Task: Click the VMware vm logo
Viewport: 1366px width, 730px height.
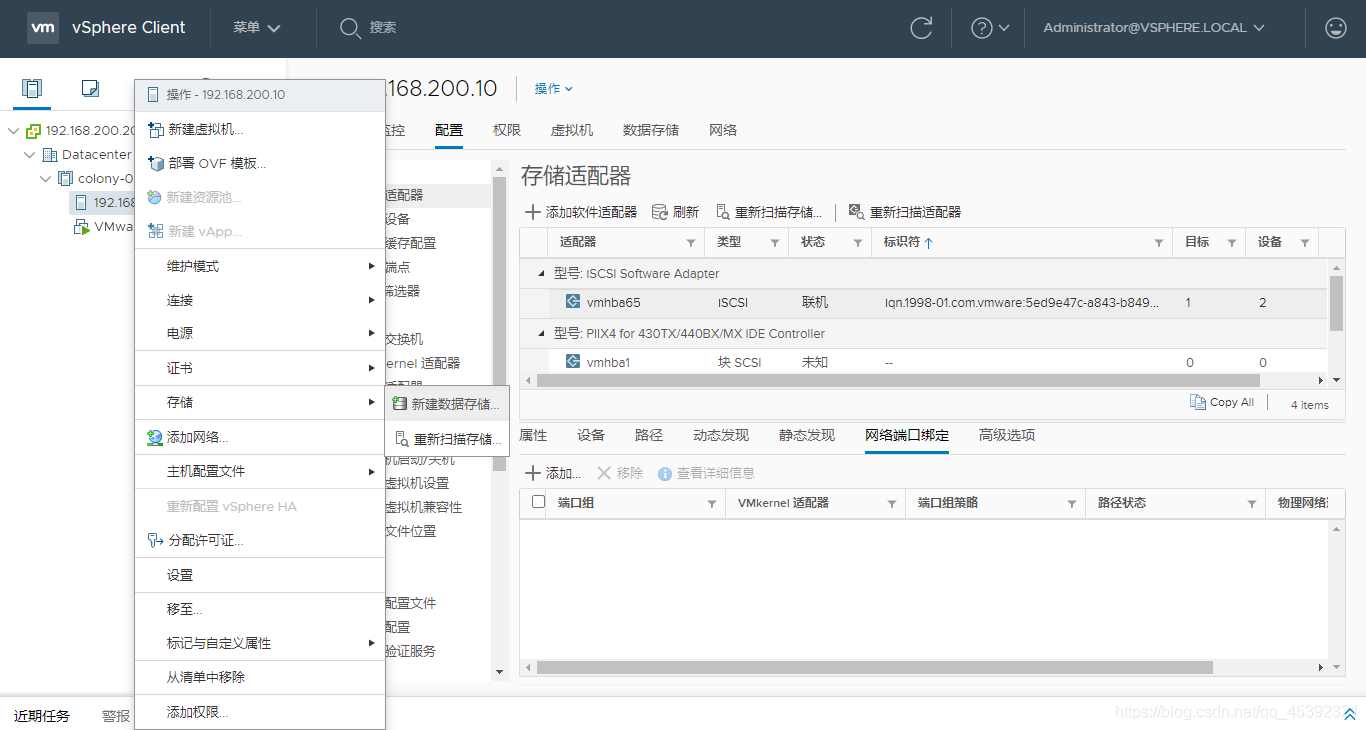Action: [43, 28]
